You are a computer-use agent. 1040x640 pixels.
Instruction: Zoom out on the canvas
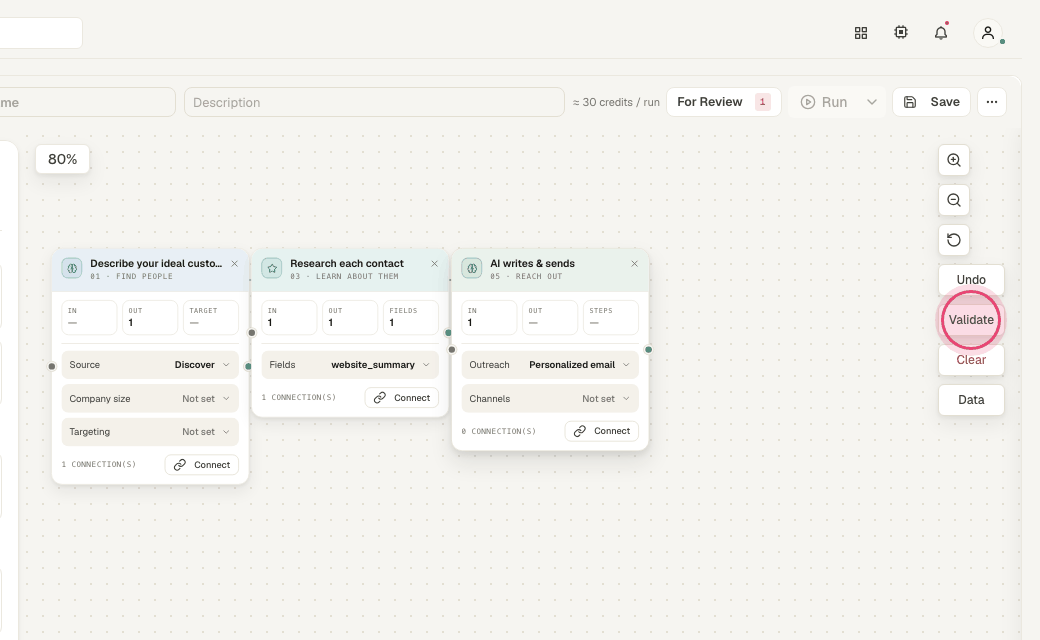tap(954, 200)
